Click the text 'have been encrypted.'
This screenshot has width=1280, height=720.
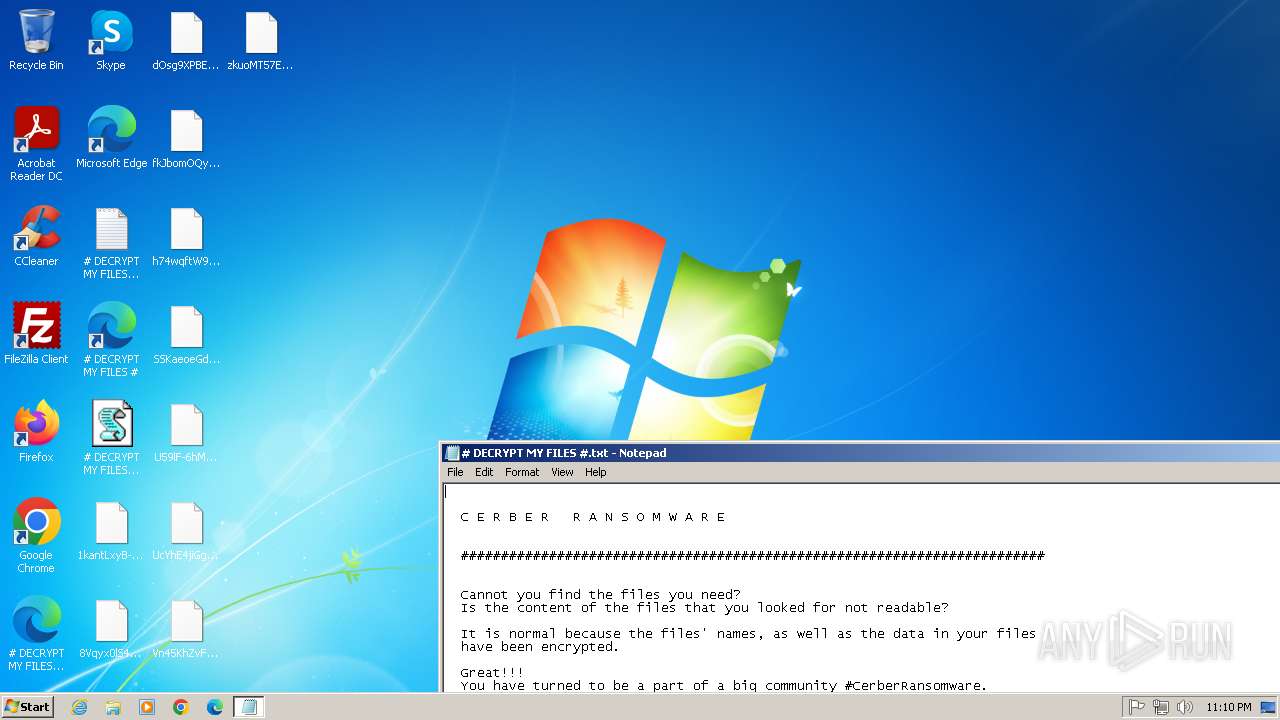pyautogui.click(x=540, y=647)
